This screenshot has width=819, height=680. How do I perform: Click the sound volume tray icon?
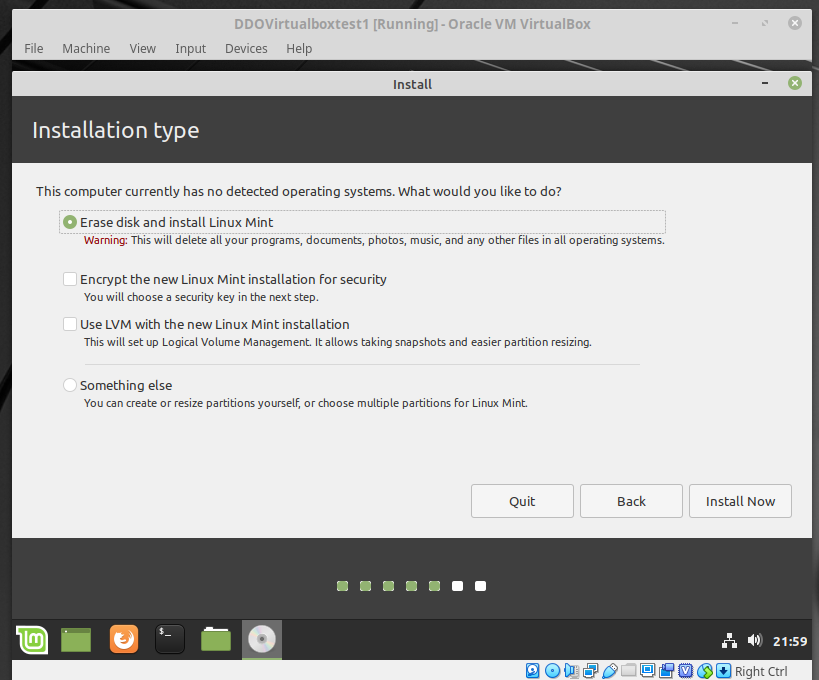click(755, 640)
